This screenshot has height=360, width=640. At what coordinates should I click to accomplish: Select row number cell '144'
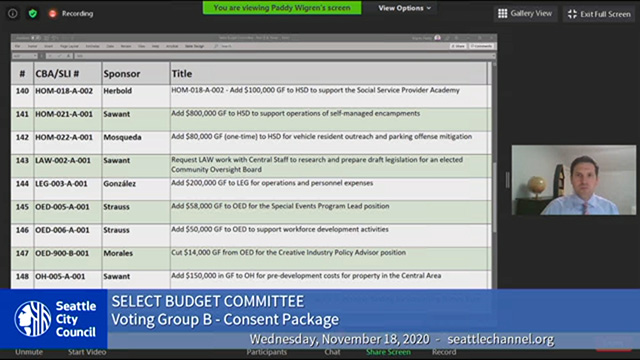pos(22,189)
